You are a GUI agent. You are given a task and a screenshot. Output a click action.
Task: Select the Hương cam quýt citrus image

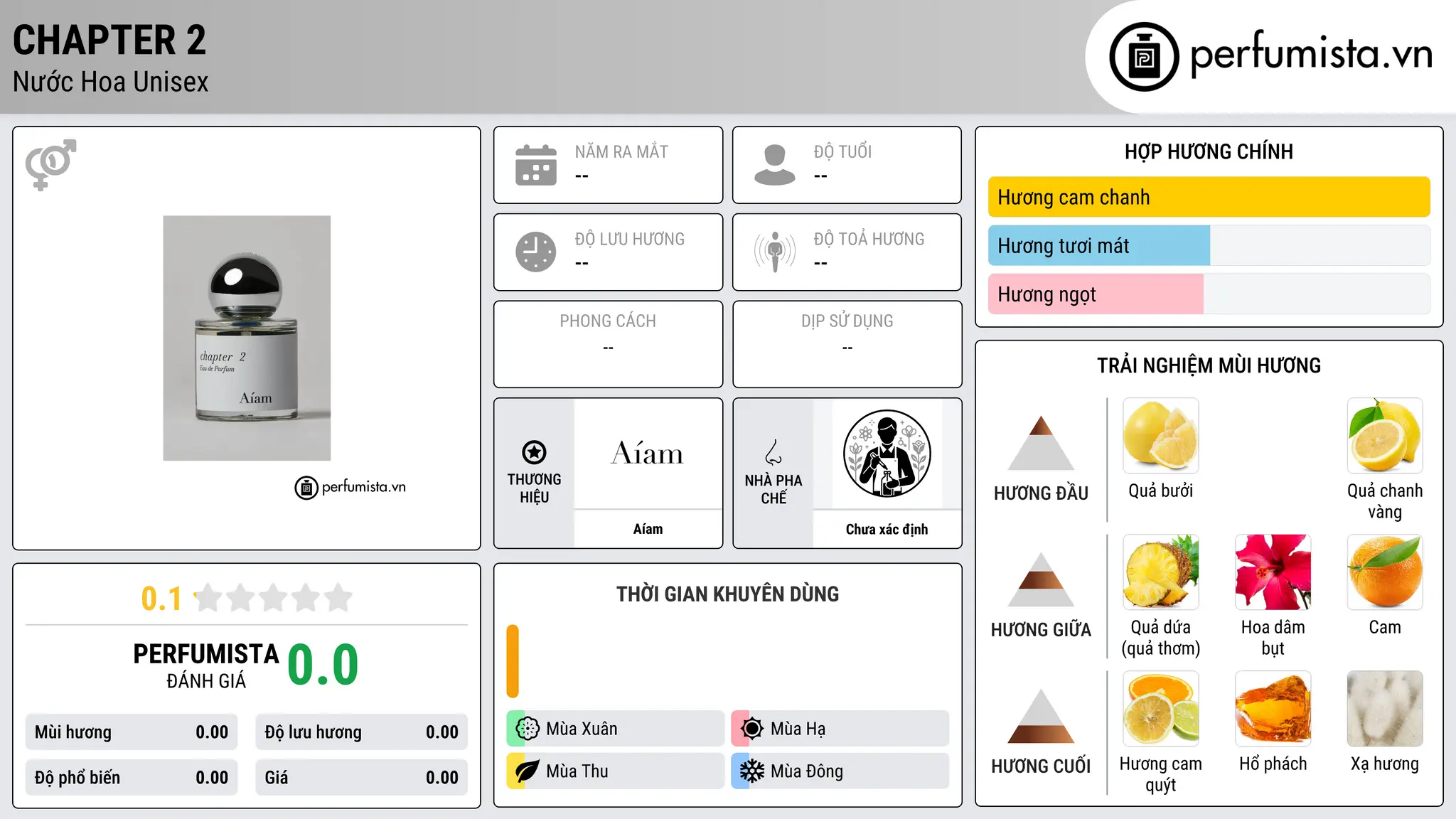(x=1161, y=709)
